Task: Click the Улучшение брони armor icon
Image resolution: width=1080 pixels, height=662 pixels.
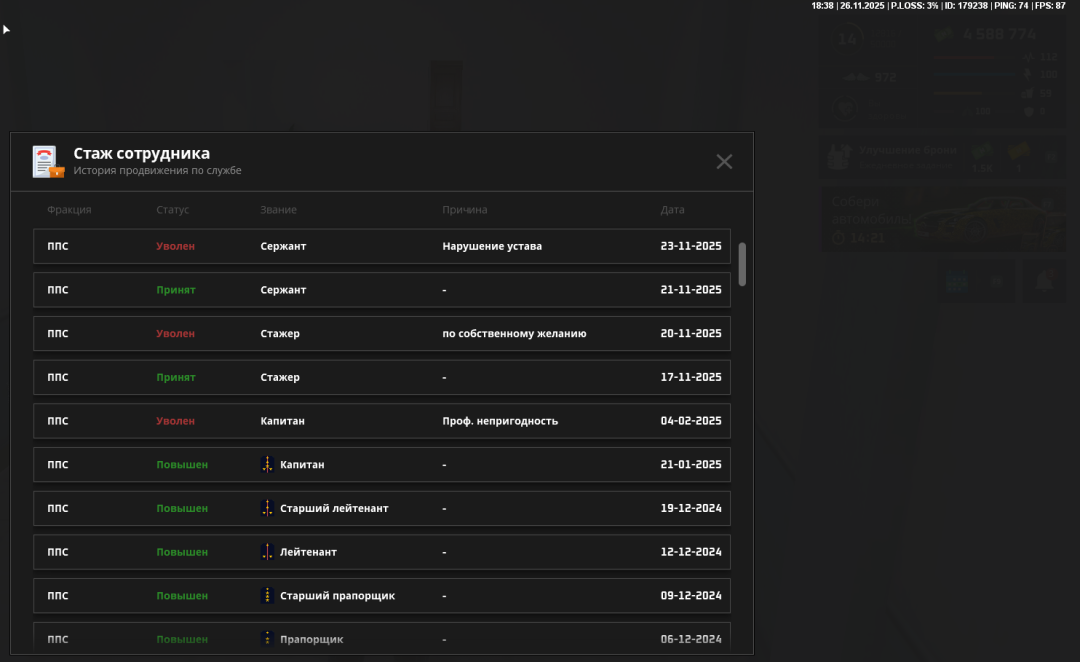Action: pyautogui.click(x=838, y=157)
